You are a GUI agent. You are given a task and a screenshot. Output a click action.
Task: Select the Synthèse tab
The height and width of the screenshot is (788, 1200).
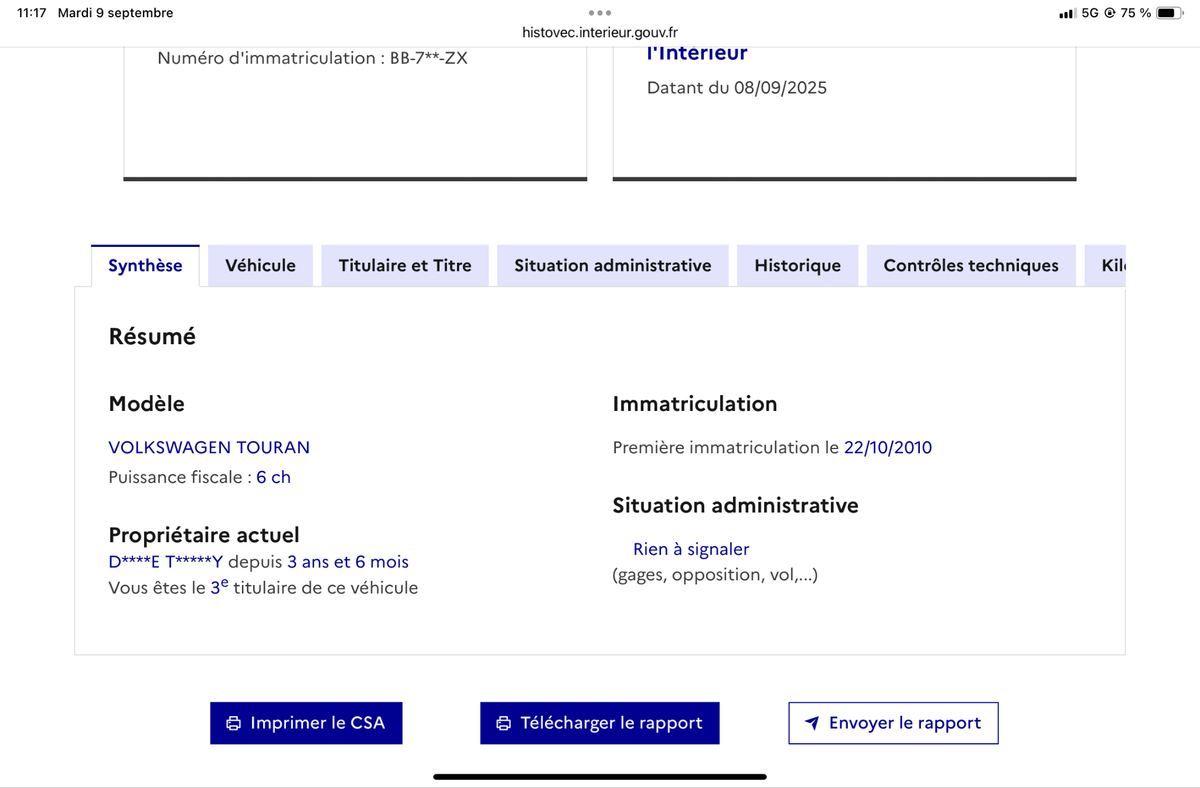tap(145, 266)
